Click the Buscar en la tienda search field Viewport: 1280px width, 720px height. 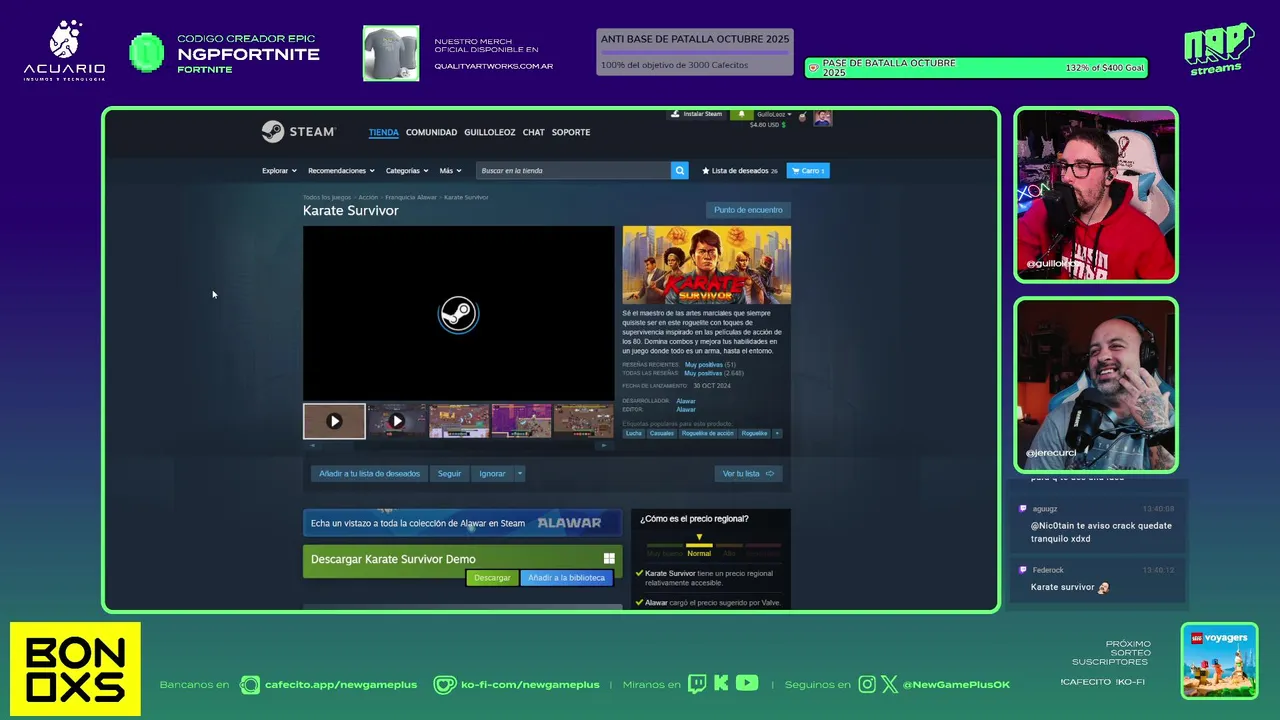tap(573, 171)
